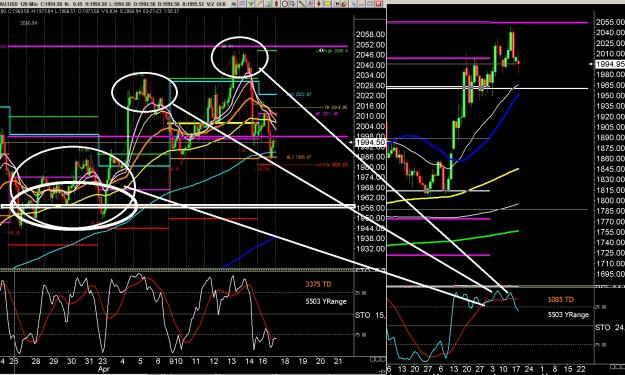Click the 2028.00 price axis label
The image size is (625, 375).
pos(370,86)
